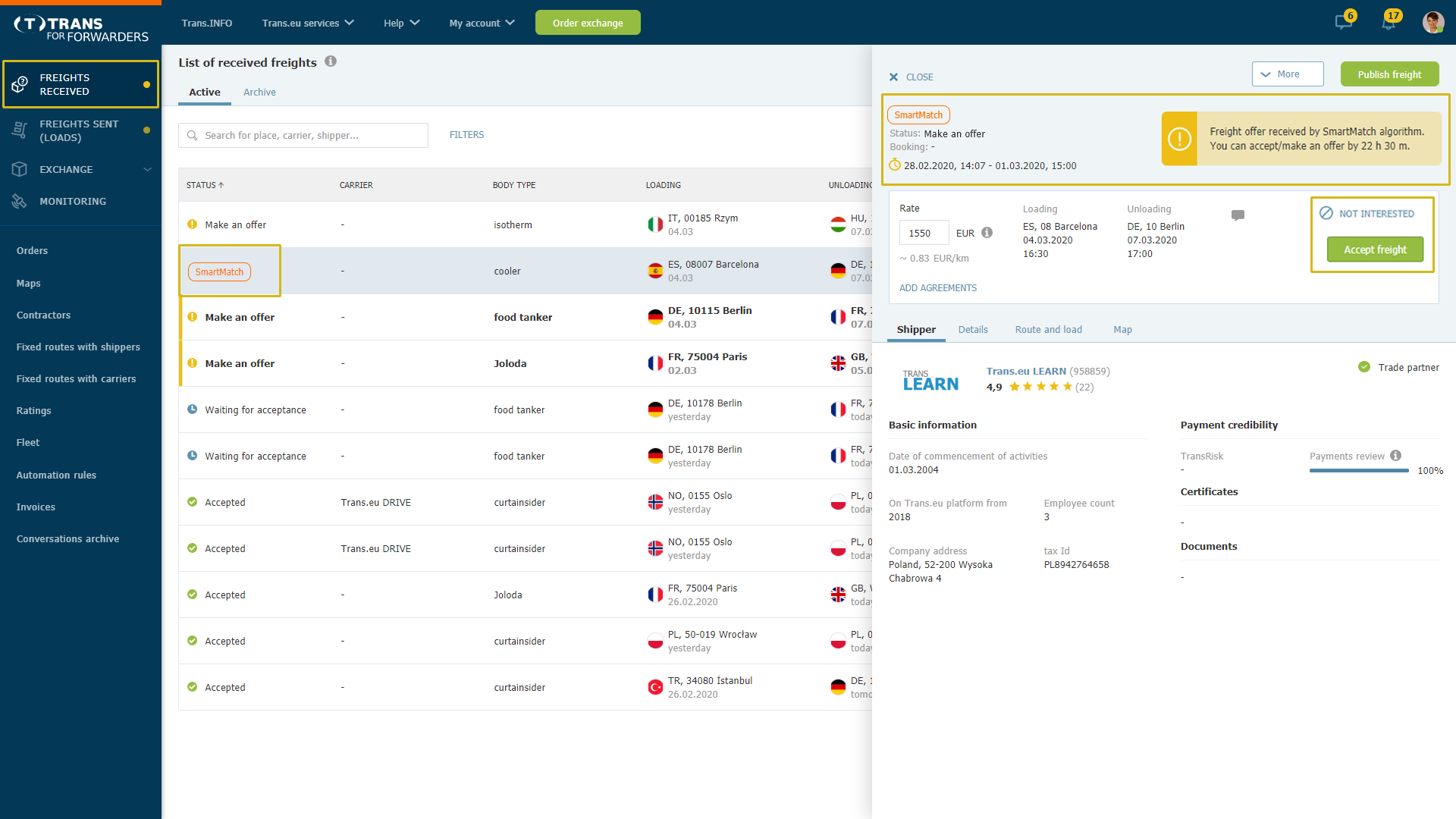1456x819 pixels.
Task: Click the Norway flag in first Oslo row
Action: point(655,502)
